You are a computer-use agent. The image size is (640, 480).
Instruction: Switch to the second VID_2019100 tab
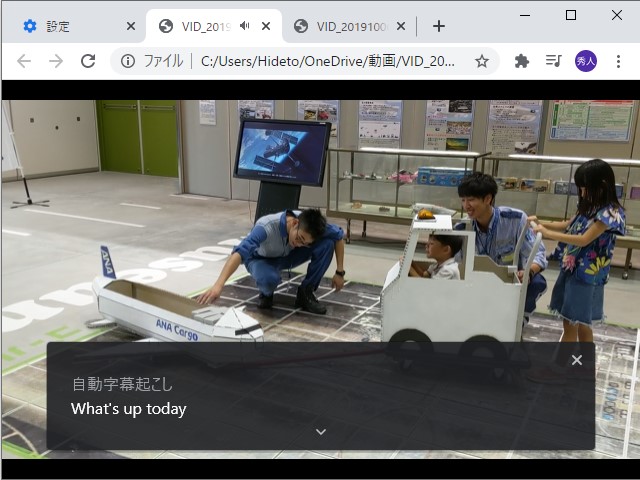tap(350, 27)
